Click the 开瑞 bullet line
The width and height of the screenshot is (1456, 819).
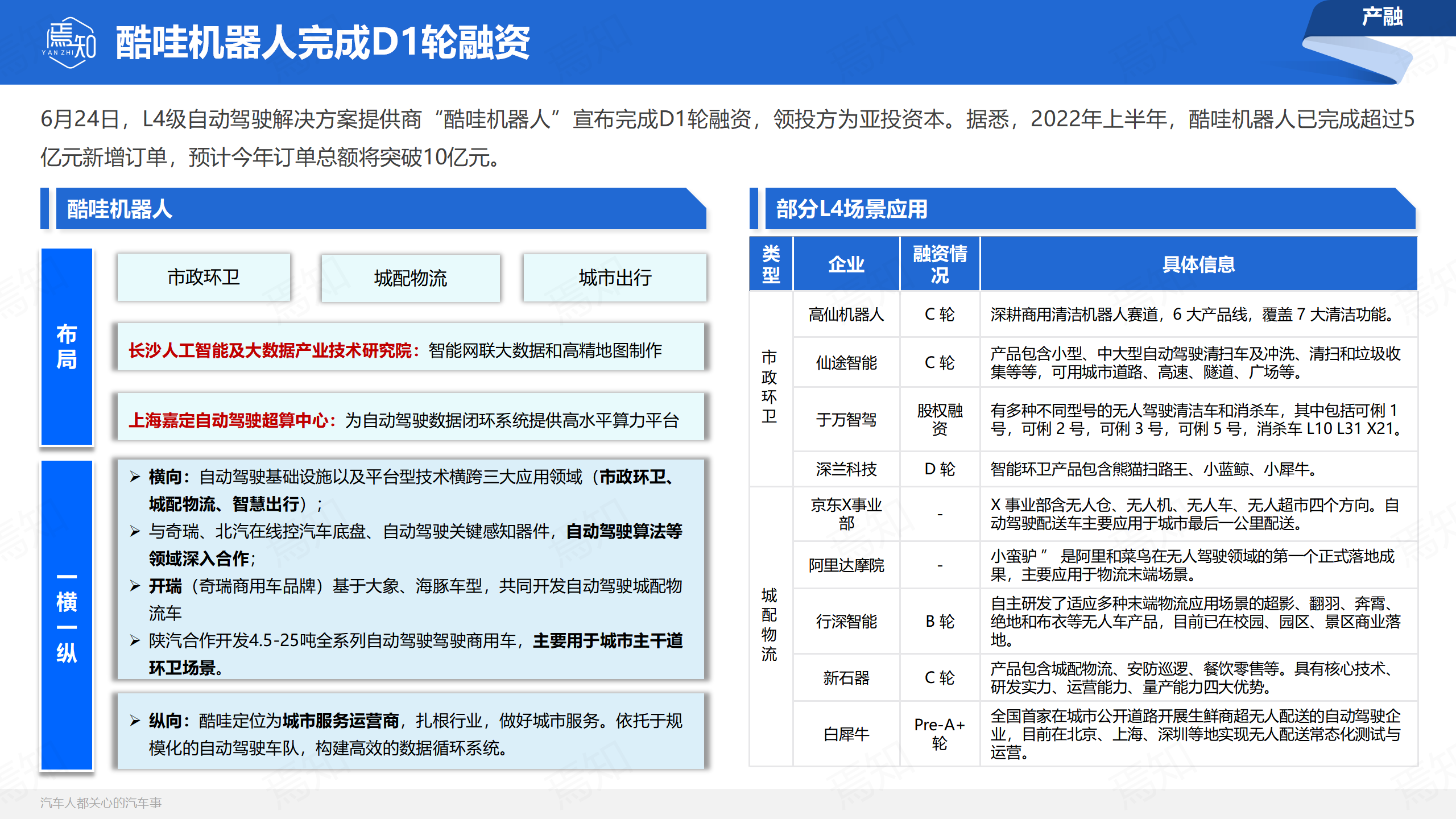click(x=406, y=599)
